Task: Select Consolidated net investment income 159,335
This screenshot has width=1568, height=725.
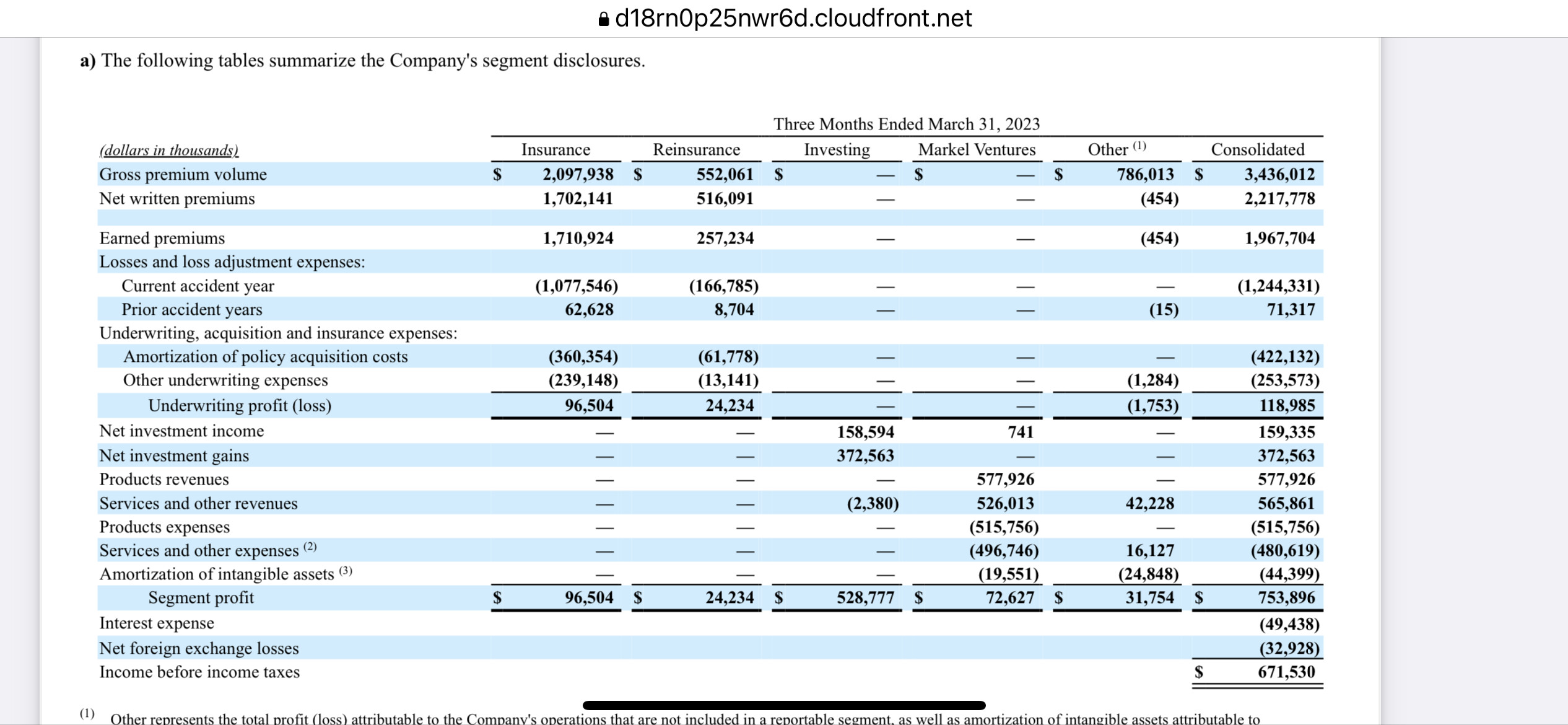Action: 1286,432
